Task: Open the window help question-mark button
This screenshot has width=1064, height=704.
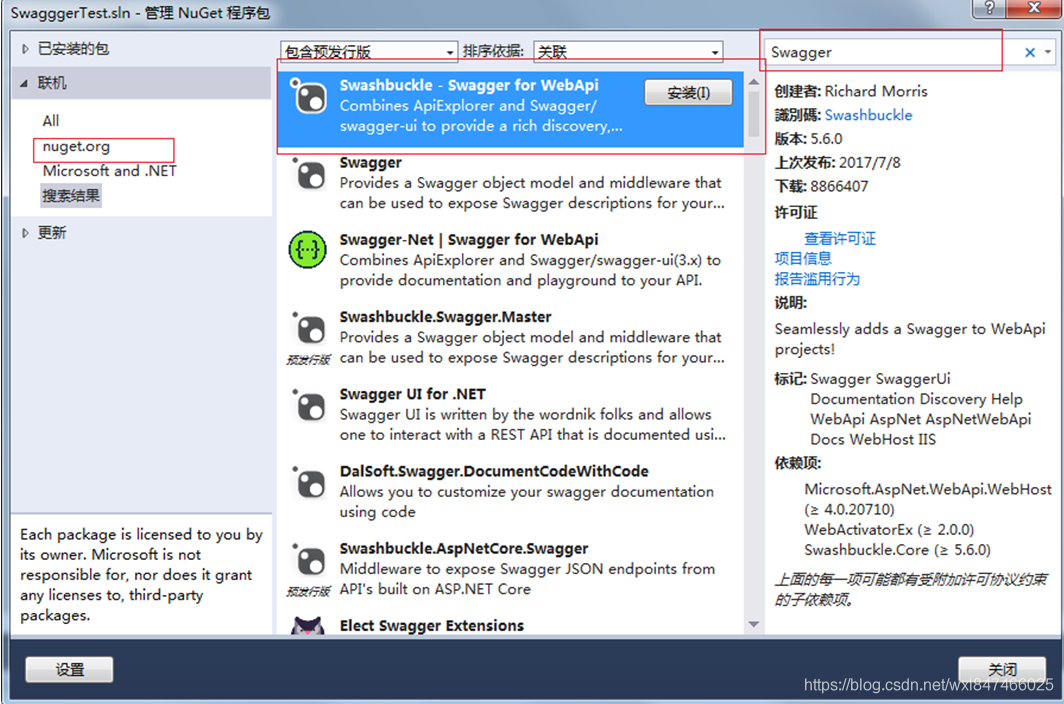Action: 989,8
